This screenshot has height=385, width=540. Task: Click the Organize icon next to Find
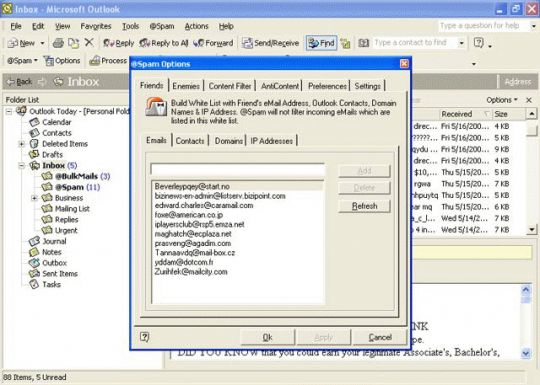[345, 43]
